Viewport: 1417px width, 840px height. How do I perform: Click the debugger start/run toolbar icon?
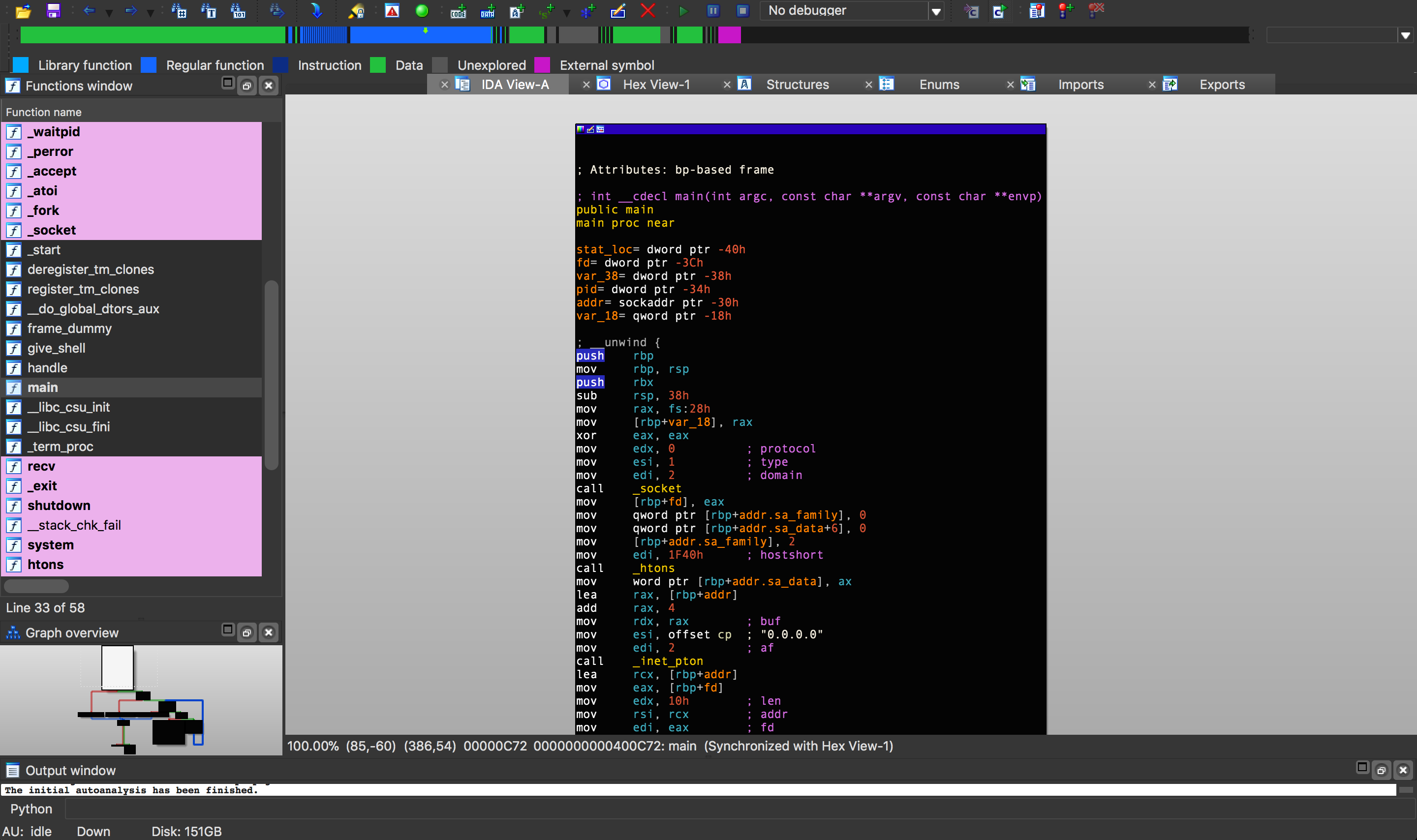pos(683,11)
